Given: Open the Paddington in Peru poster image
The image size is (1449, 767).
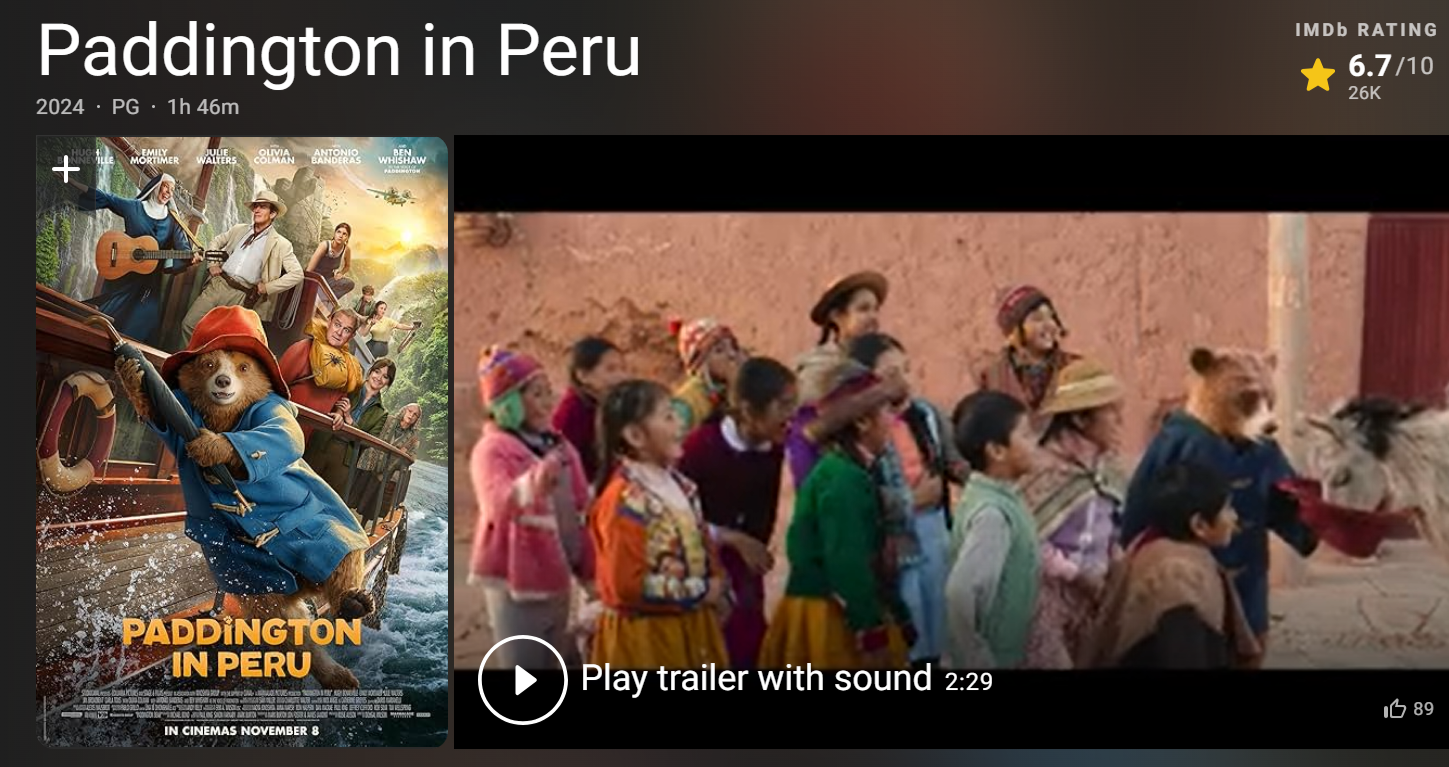Looking at the screenshot, I should tap(242, 442).
